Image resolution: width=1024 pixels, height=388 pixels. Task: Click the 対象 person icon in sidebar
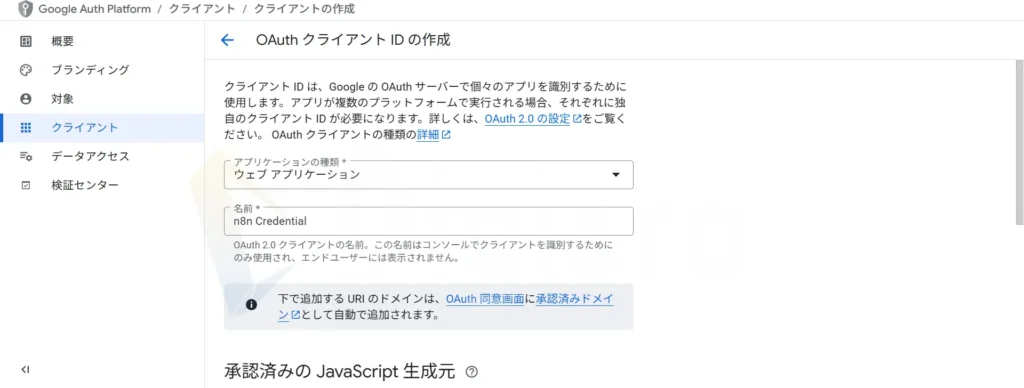(x=25, y=99)
